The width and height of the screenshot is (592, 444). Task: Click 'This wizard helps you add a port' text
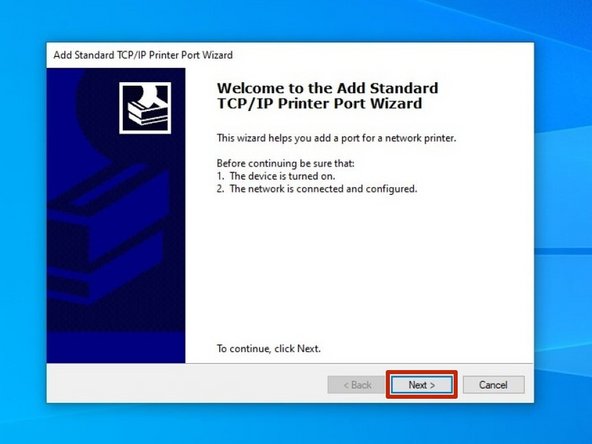(x=336, y=138)
